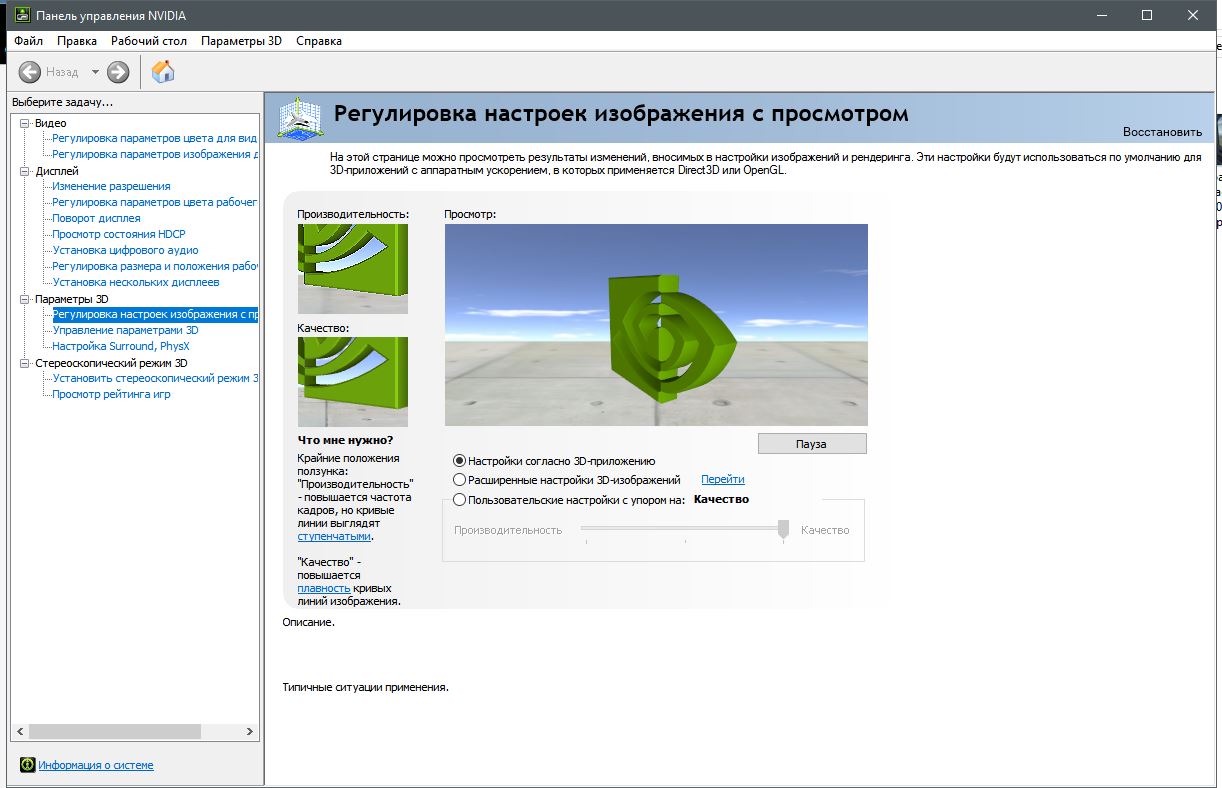Open the Рабочий стол menu

tap(149, 41)
